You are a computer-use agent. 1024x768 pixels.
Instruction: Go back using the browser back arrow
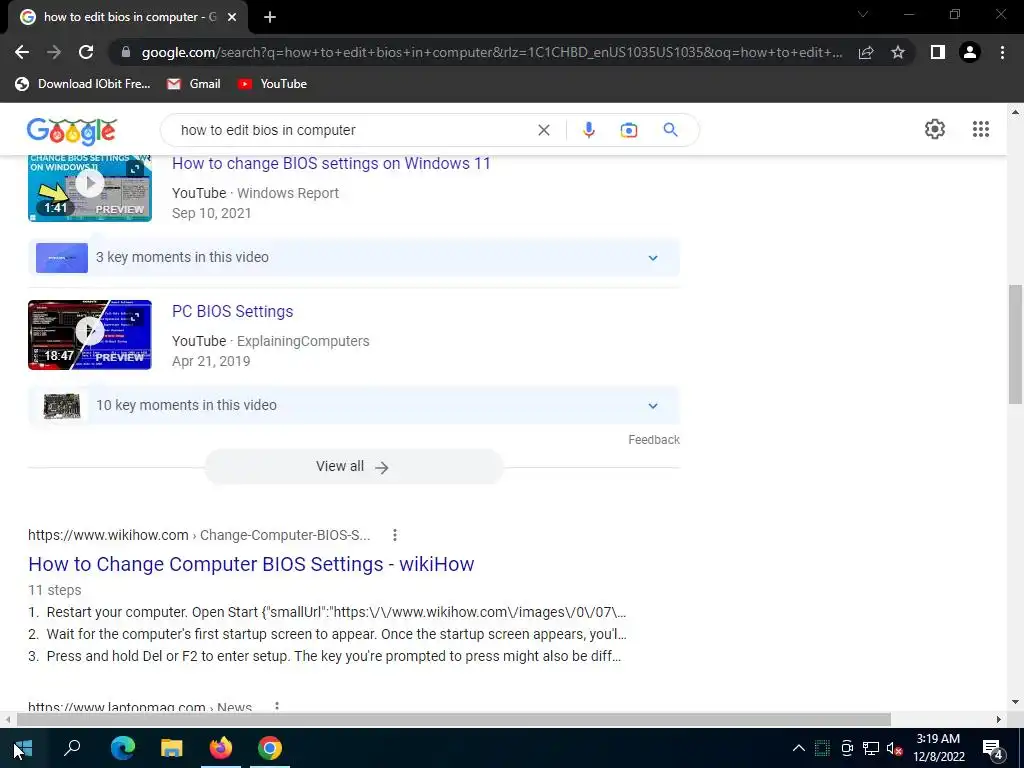22,52
